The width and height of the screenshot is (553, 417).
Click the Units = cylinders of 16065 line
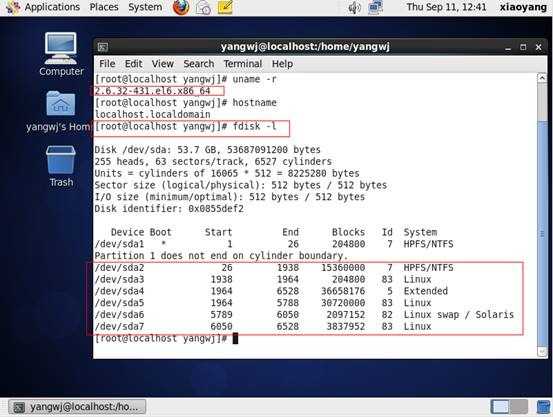coord(227,173)
